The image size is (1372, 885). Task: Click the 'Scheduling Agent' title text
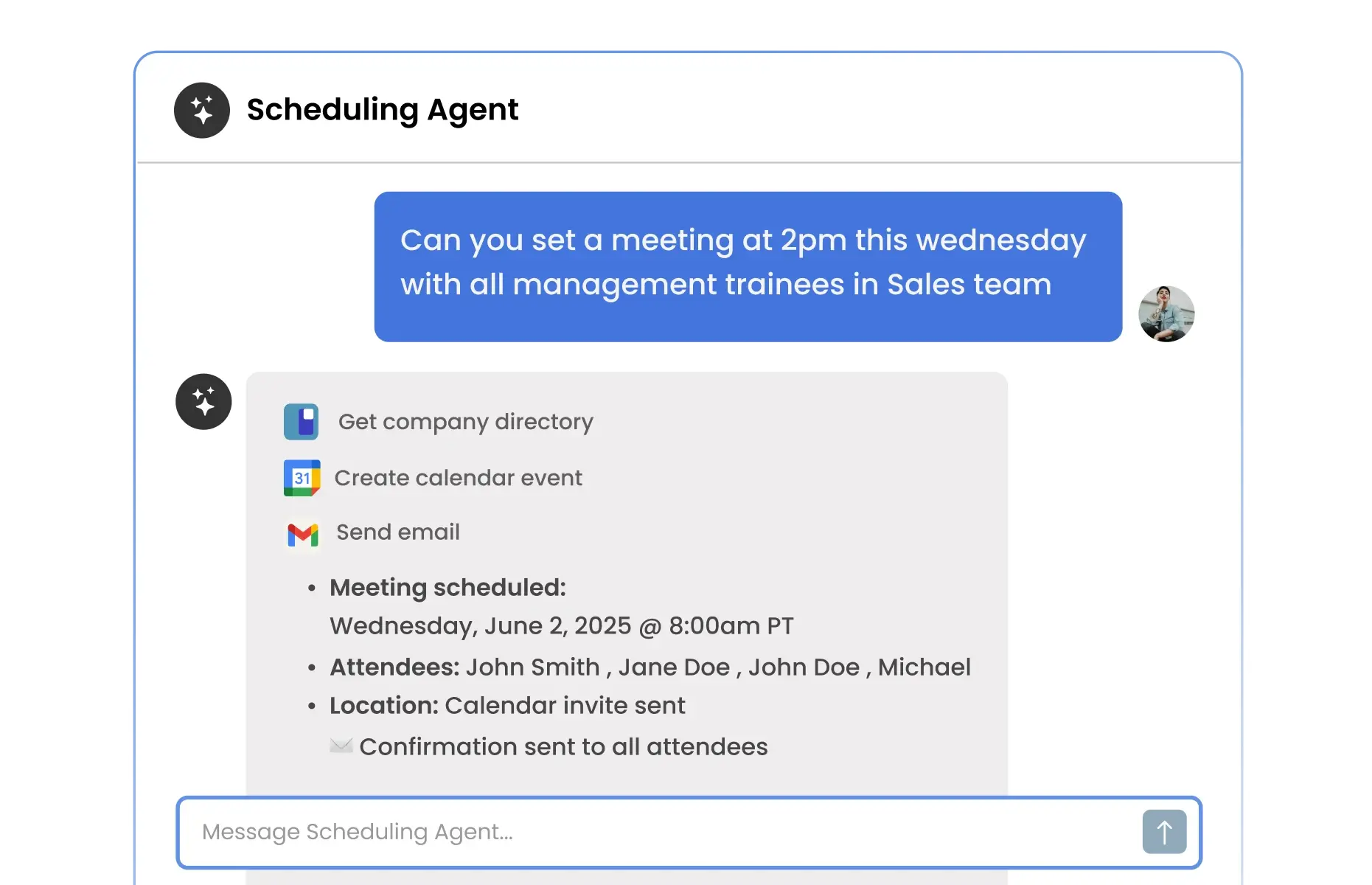pyautogui.click(x=383, y=109)
